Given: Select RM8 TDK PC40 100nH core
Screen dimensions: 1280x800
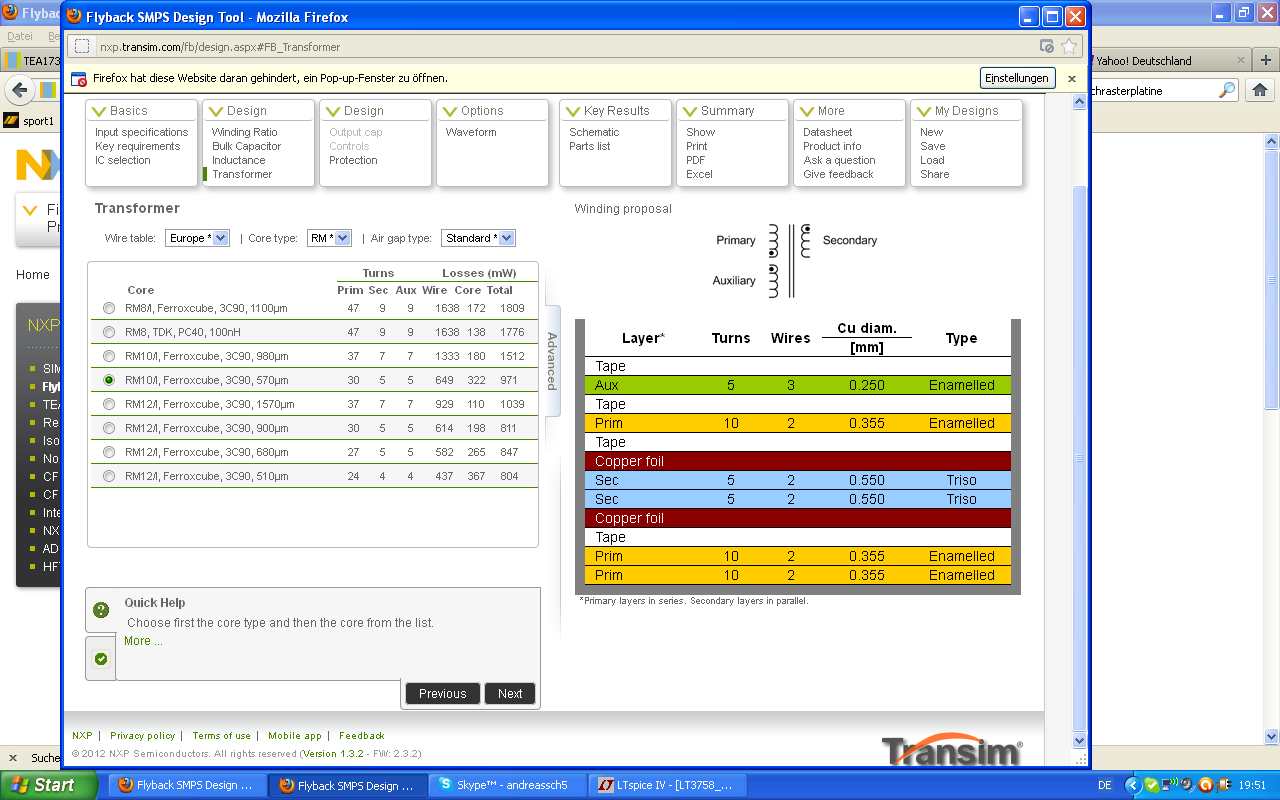Looking at the screenshot, I should coord(109,332).
